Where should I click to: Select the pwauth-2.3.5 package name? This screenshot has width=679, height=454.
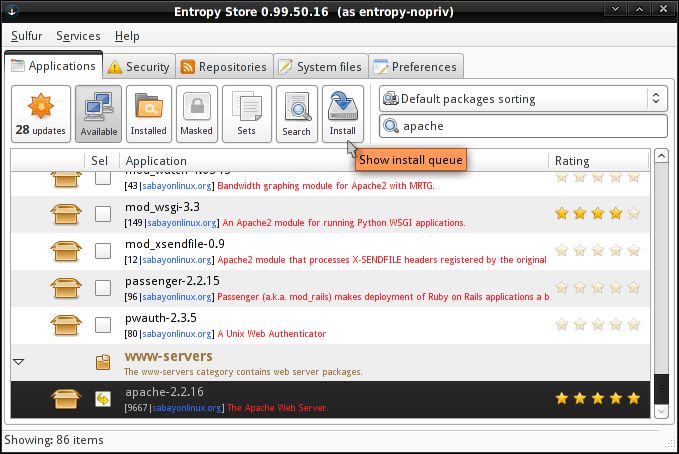(161, 318)
